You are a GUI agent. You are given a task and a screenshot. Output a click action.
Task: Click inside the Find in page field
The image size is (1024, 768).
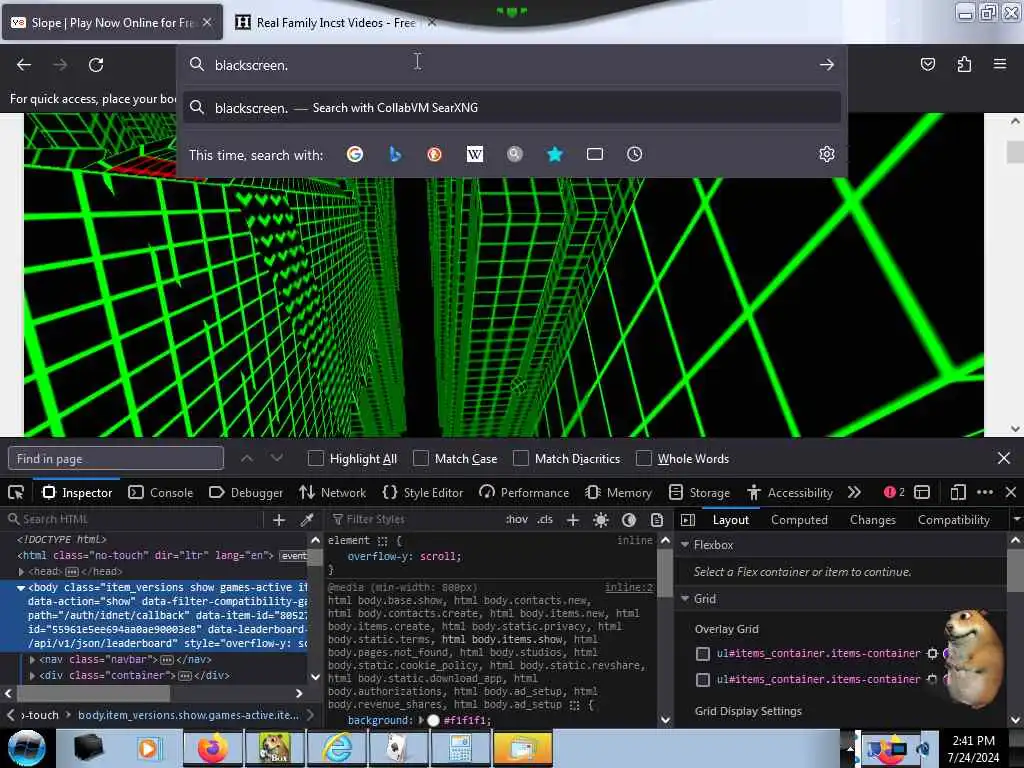[x=116, y=458]
